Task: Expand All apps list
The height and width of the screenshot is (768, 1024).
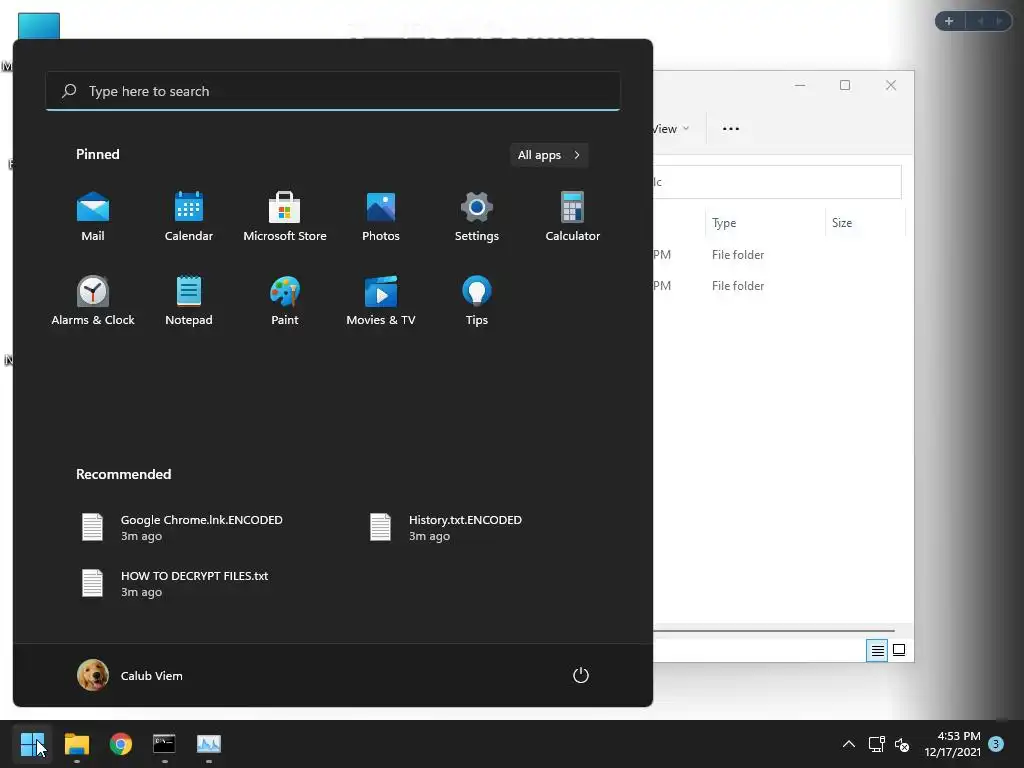Action: tap(549, 155)
